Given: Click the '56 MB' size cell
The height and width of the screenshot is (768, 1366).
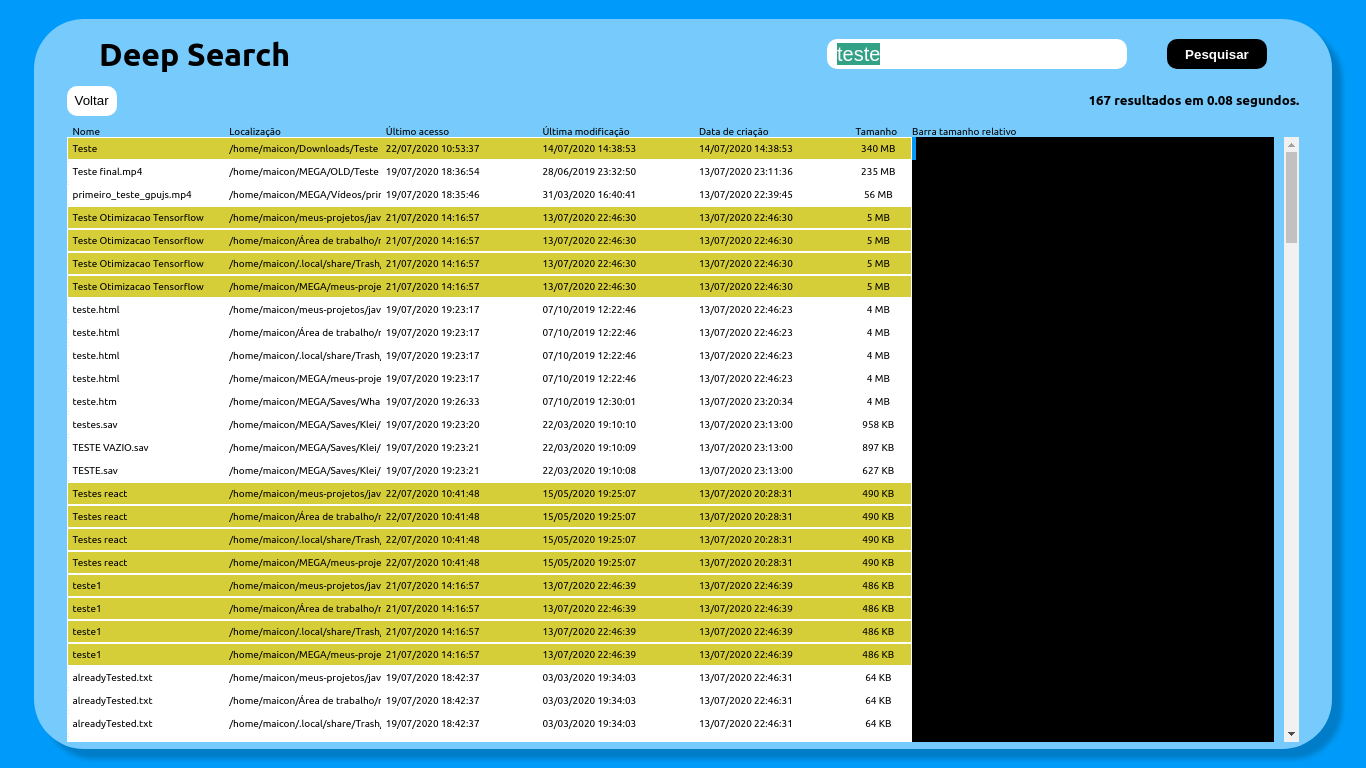Looking at the screenshot, I should [x=878, y=195].
